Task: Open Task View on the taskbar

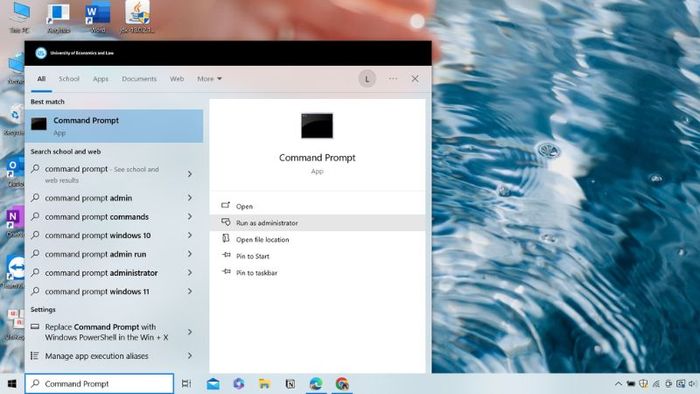Action: click(186, 384)
